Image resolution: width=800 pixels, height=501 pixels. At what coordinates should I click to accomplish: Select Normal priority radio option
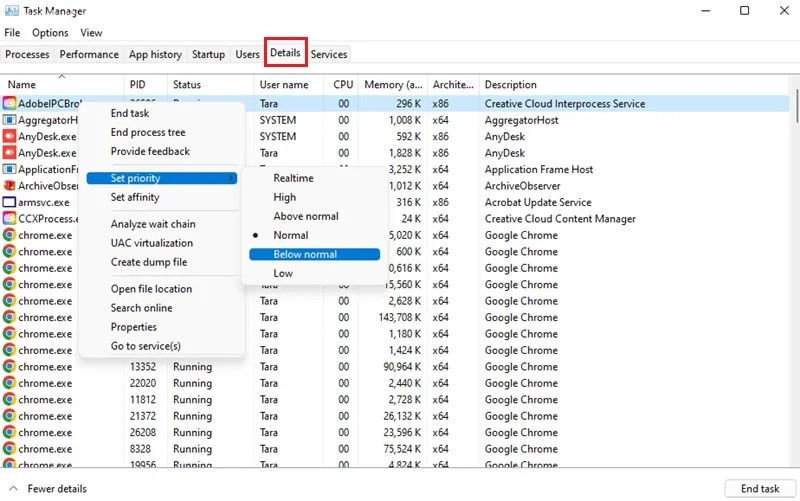click(291, 235)
